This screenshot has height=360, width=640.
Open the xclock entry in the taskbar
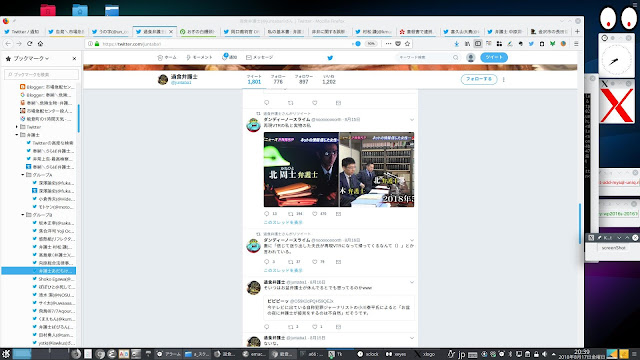click(368, 354)
